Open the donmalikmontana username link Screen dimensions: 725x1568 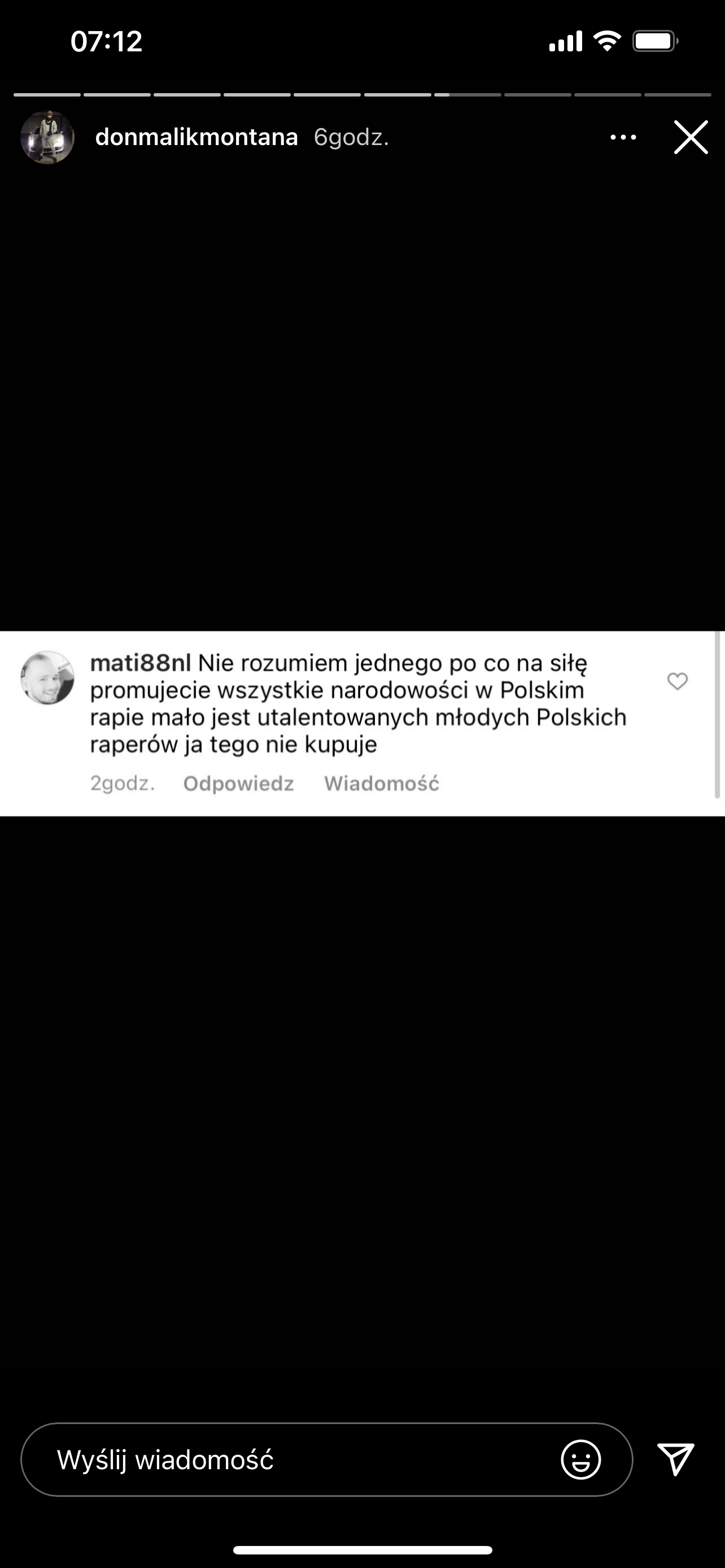pyautogui.click(x=196, y=137)
